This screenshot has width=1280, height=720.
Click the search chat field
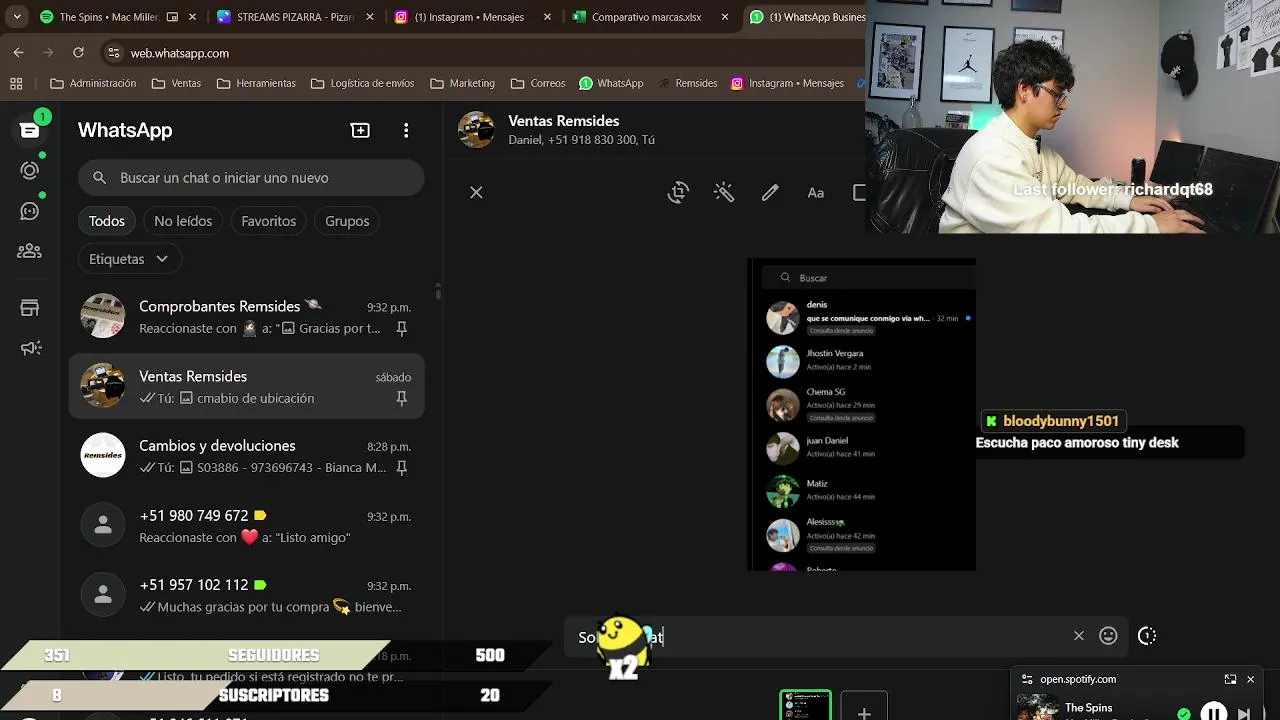[251, 178]
